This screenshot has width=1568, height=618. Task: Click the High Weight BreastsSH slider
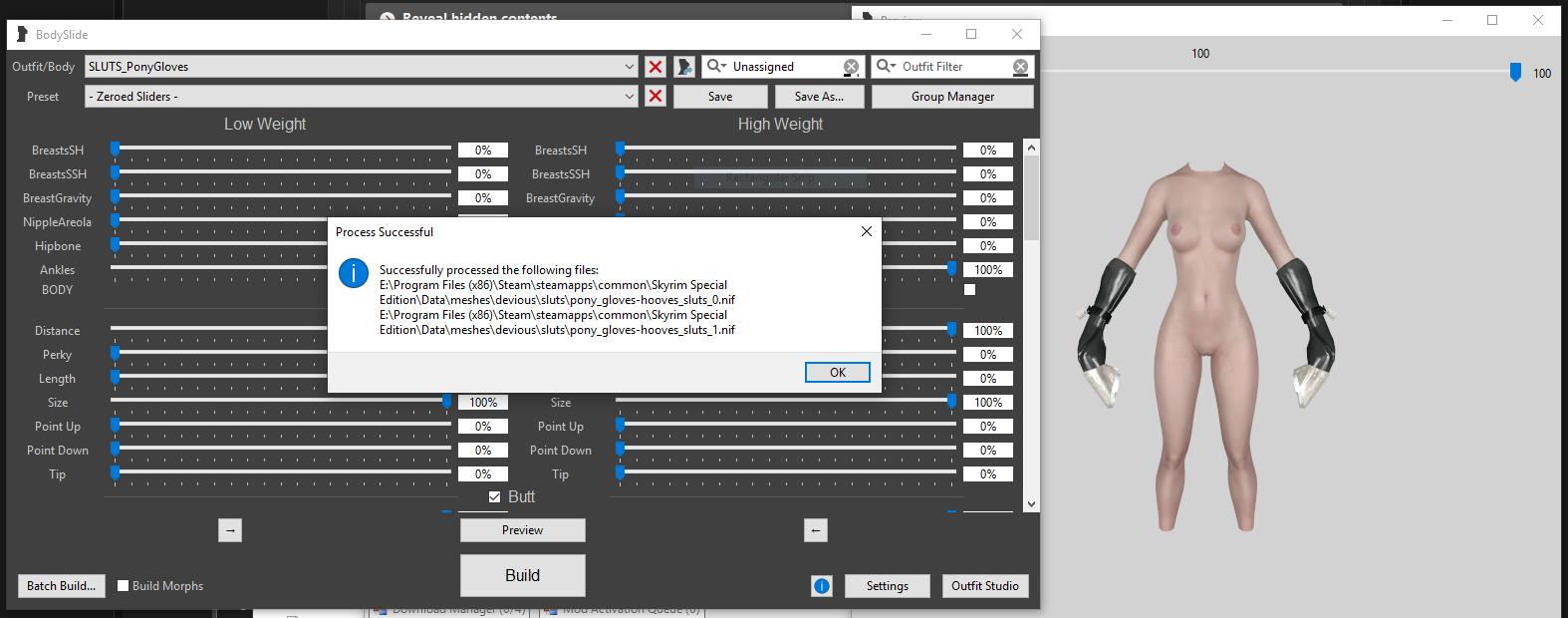coord(786,150)
